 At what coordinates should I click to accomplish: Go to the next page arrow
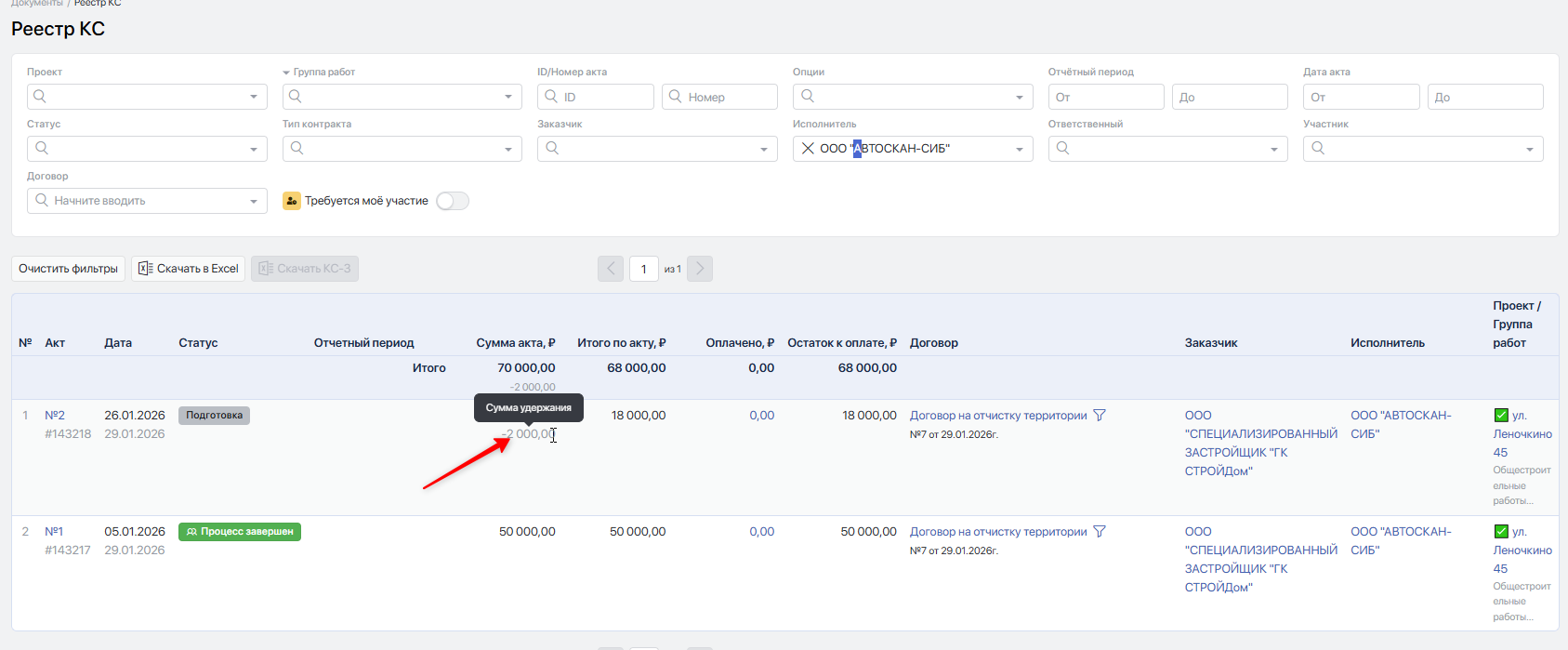[700, 269]
